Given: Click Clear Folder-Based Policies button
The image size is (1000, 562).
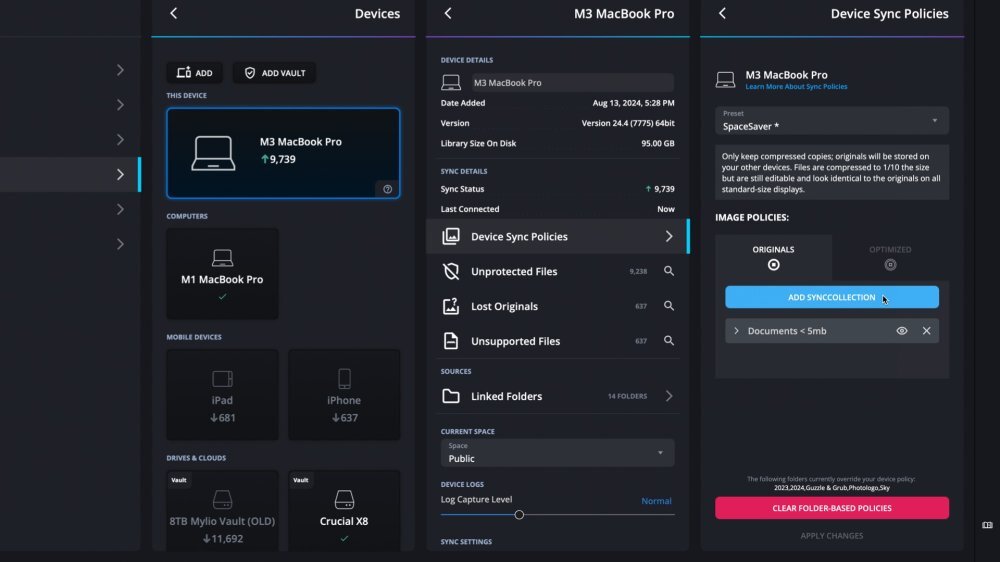Looking at the screenshot, I should [832, 508].
